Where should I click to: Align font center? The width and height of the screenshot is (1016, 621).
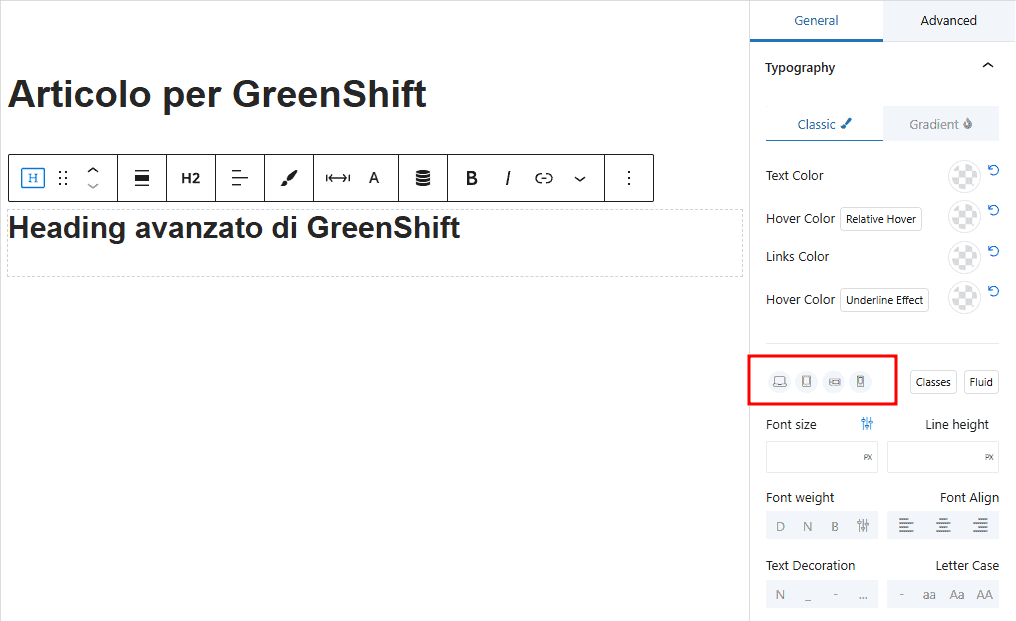coord(943,526)
